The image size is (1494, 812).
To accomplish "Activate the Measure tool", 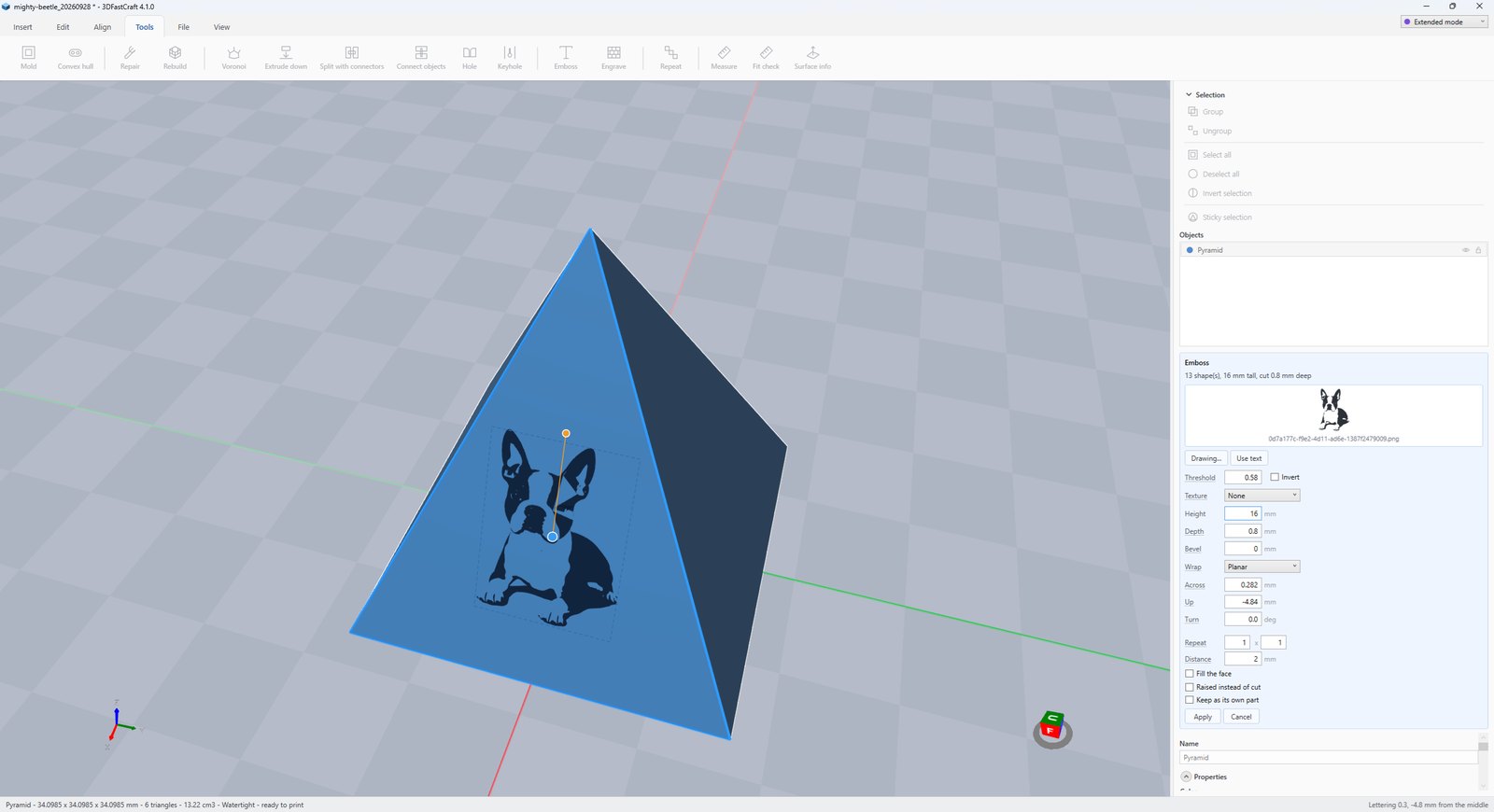I will pos(724,57).
